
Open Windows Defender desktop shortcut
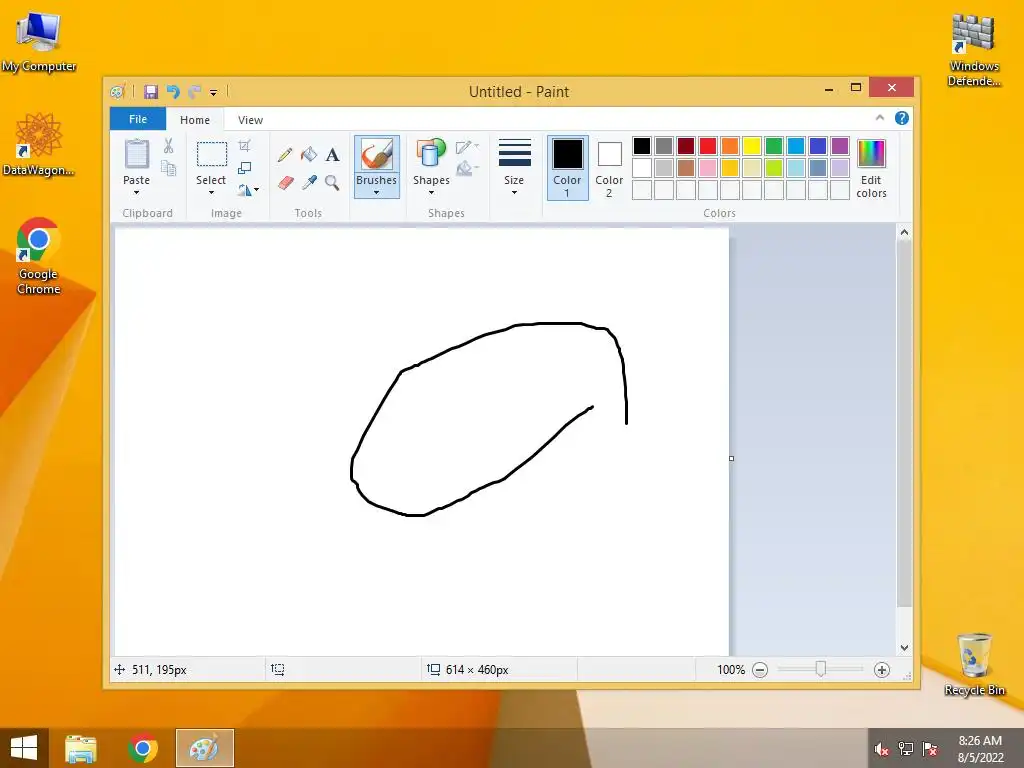click(x=974, y=50)
